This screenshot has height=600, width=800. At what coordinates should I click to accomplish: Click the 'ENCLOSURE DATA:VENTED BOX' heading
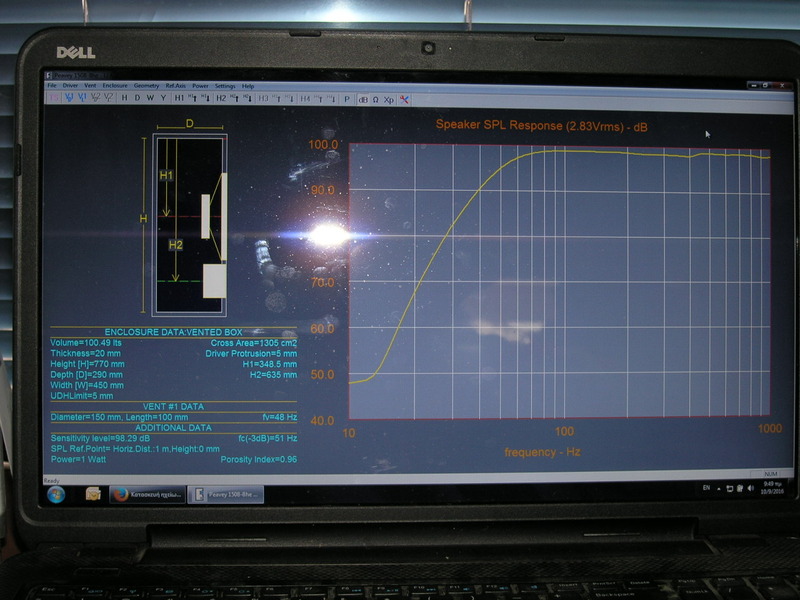tap(173, 332)
